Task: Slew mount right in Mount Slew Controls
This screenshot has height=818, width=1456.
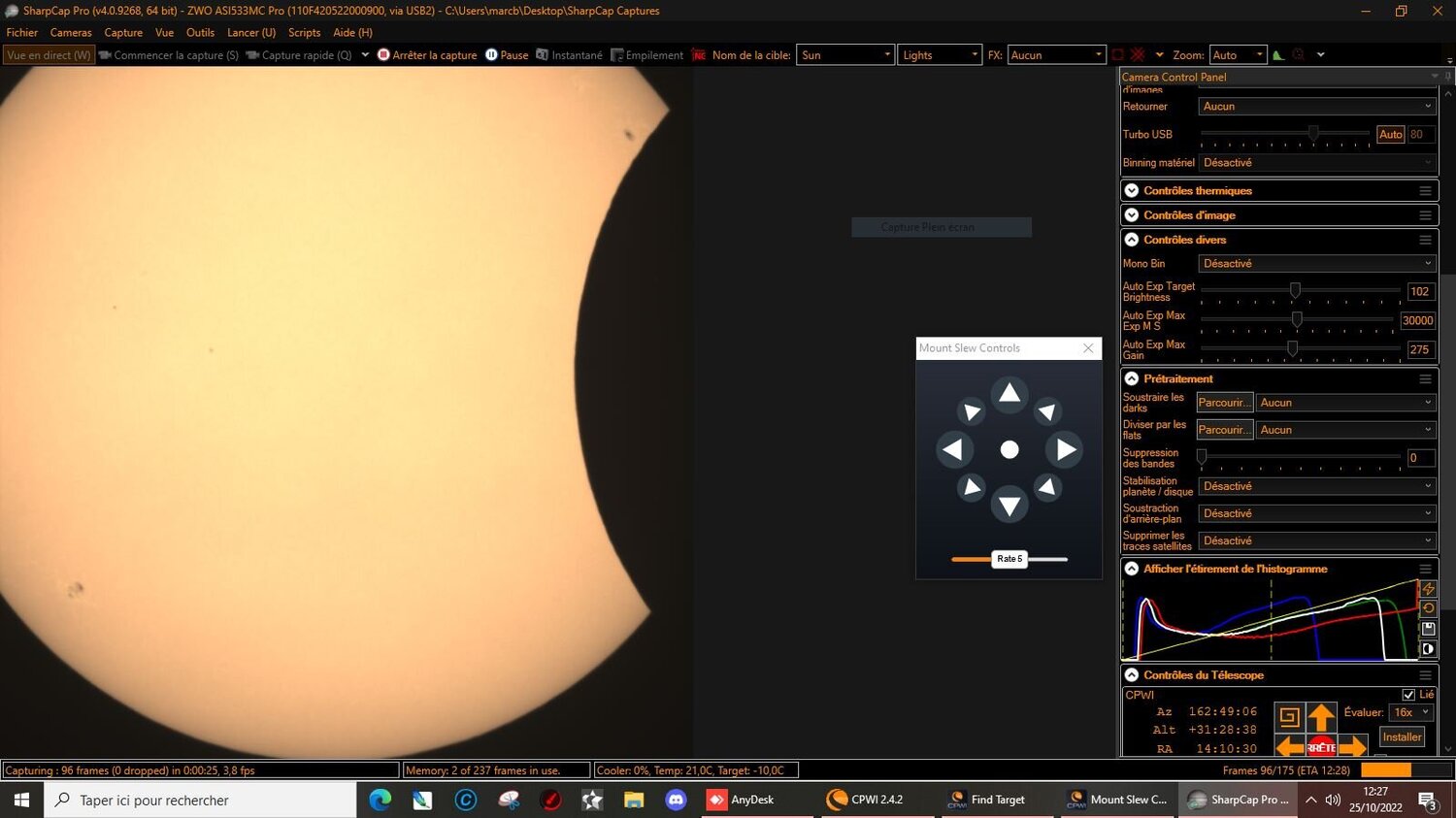Action: click(x=1066, y=449)
